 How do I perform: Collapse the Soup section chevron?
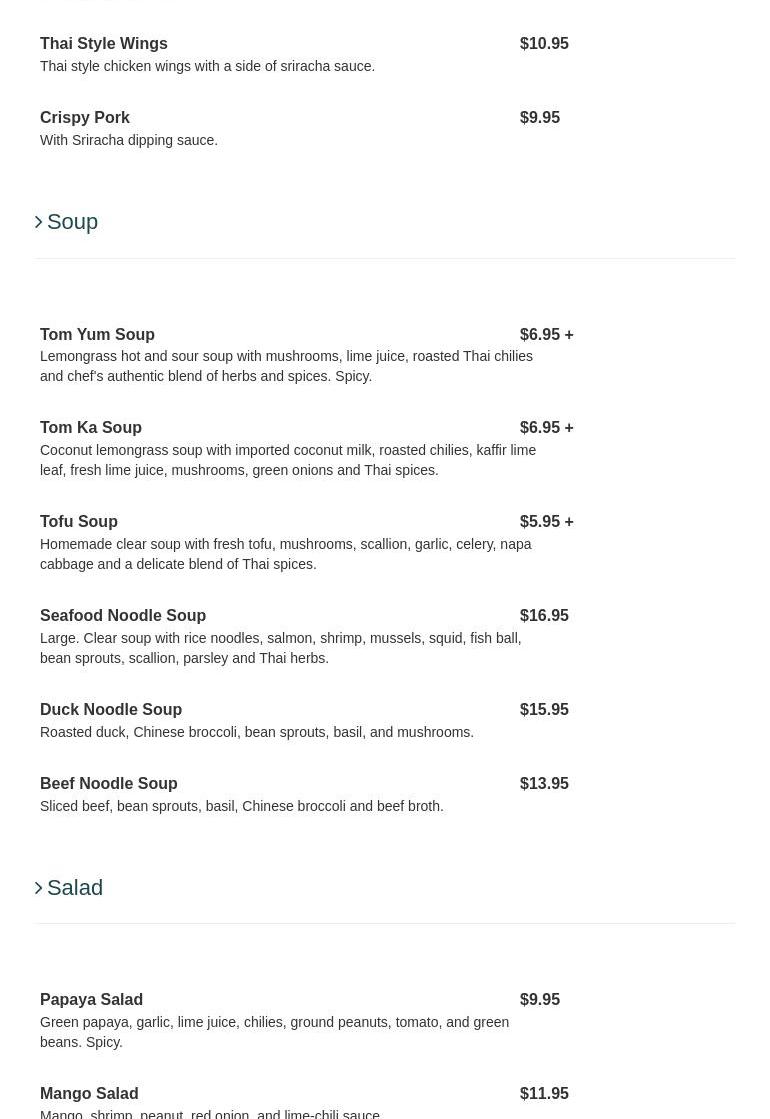pyautogui.click(x=39, y=222)
